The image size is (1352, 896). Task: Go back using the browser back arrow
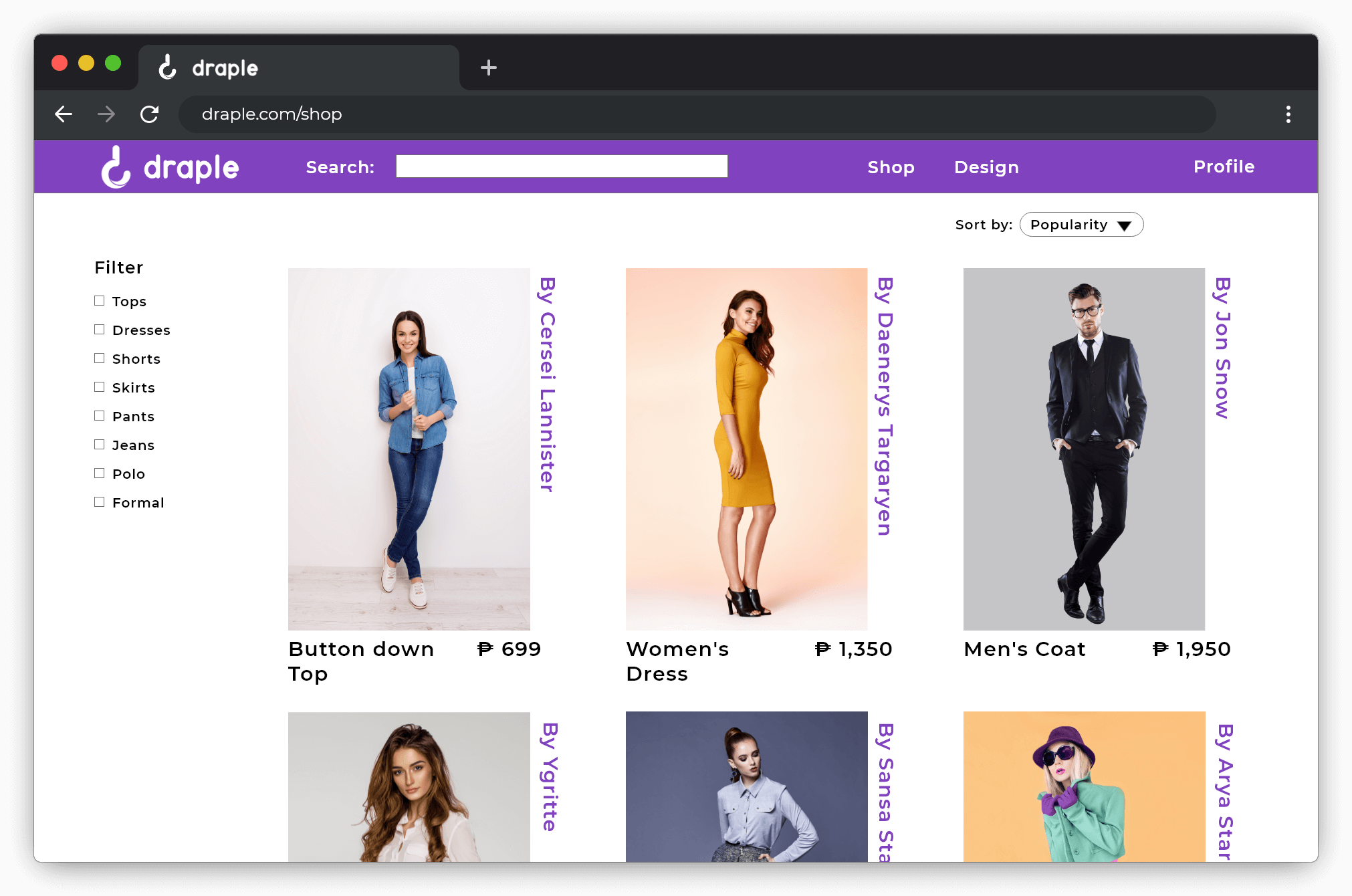(x=64, y=114)
